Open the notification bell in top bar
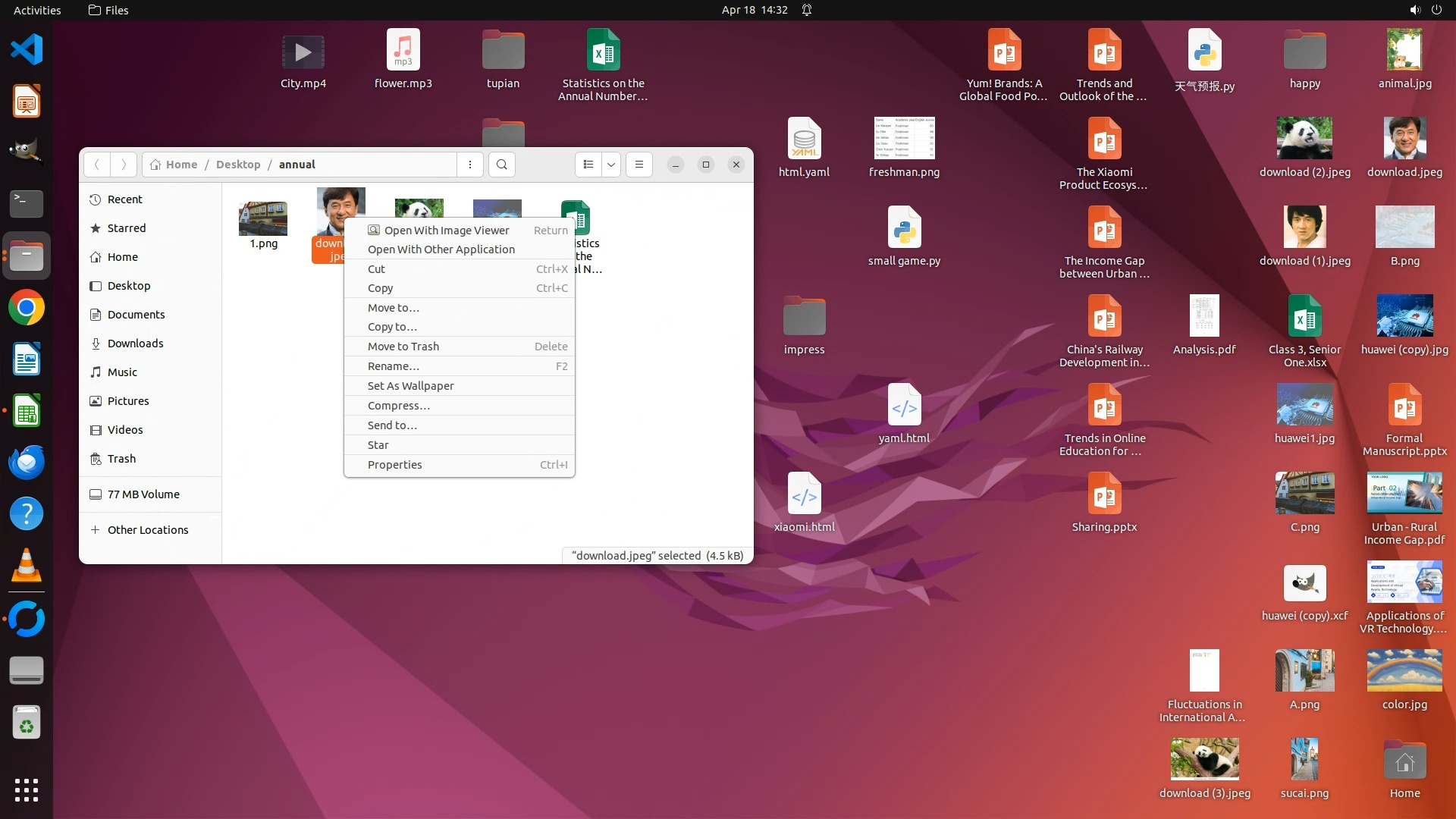 [807, 10]
